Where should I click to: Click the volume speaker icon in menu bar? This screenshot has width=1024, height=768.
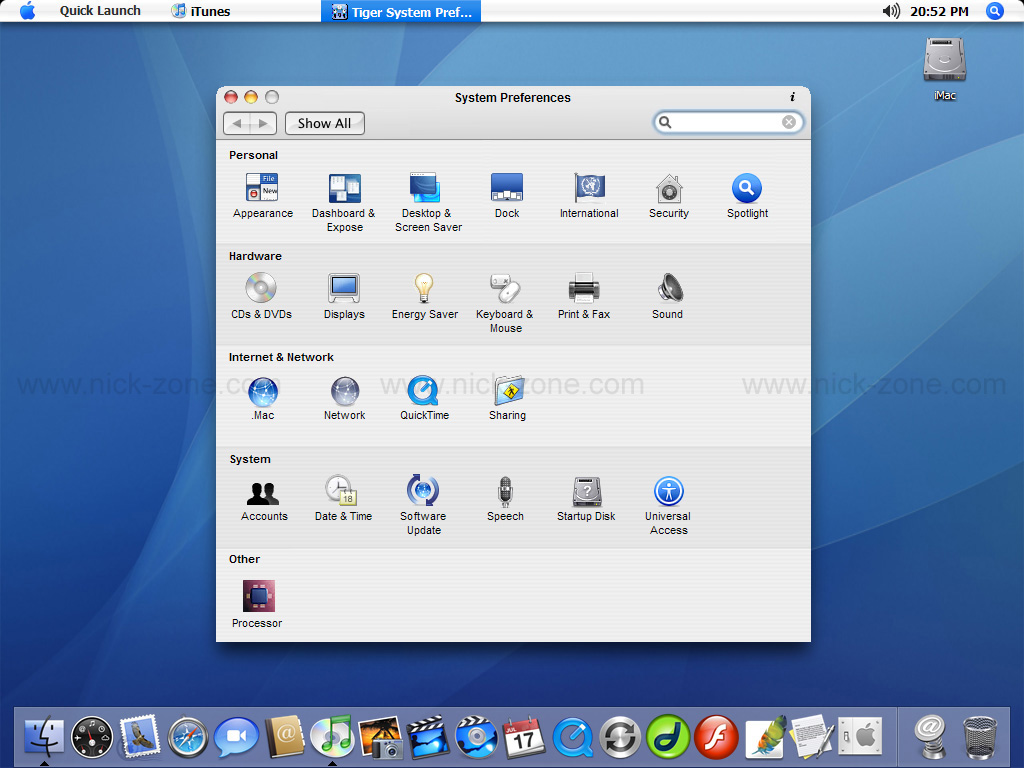tap(891, 11)
